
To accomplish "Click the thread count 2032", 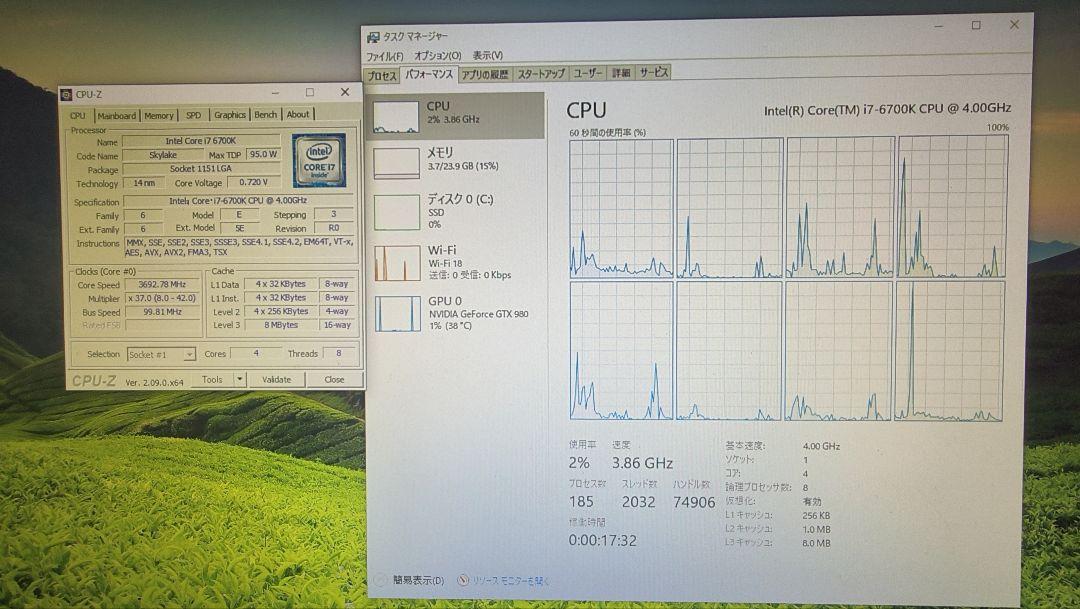I will (638, 502).
